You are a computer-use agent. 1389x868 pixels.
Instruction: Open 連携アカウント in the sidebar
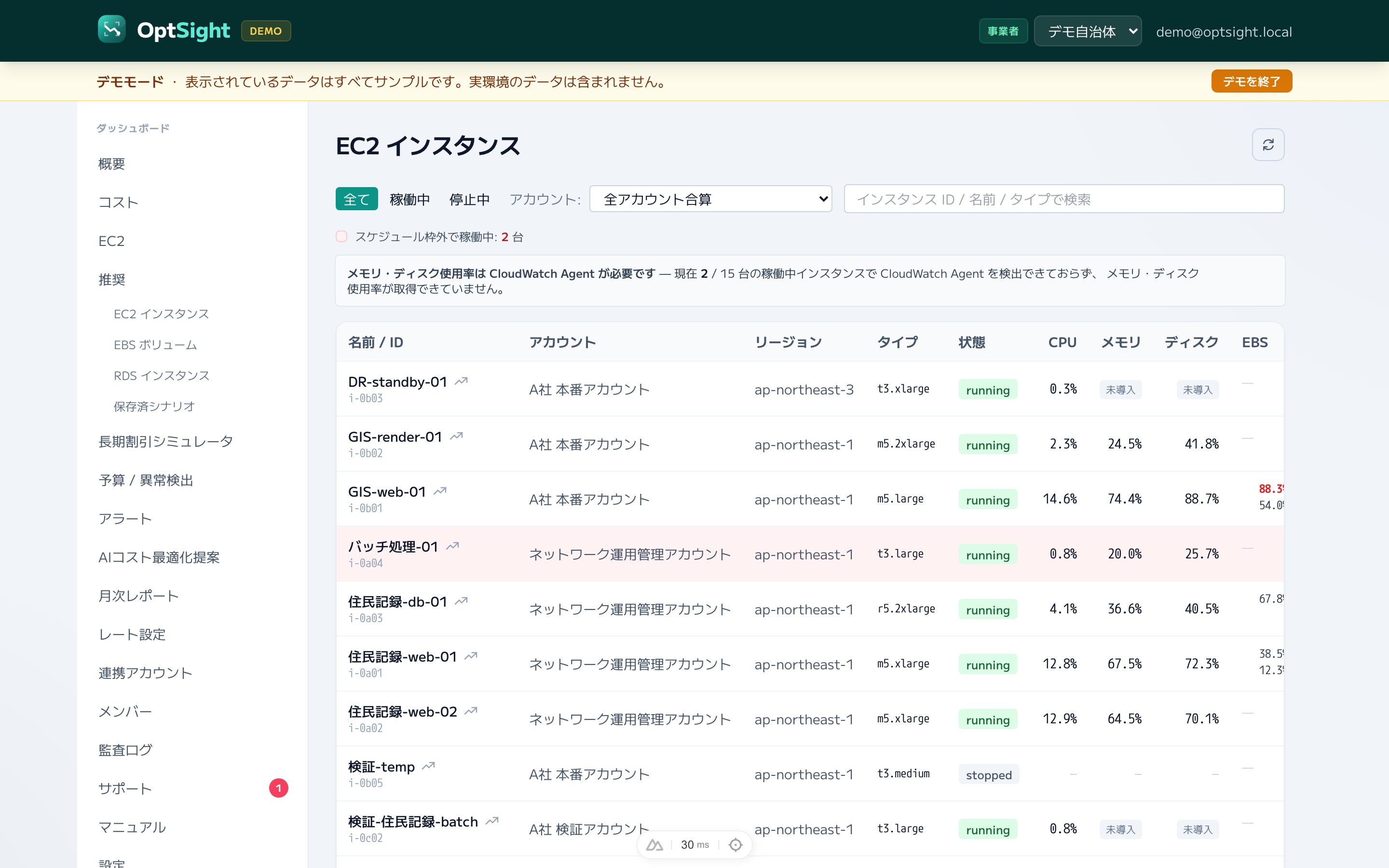(145, 673)
